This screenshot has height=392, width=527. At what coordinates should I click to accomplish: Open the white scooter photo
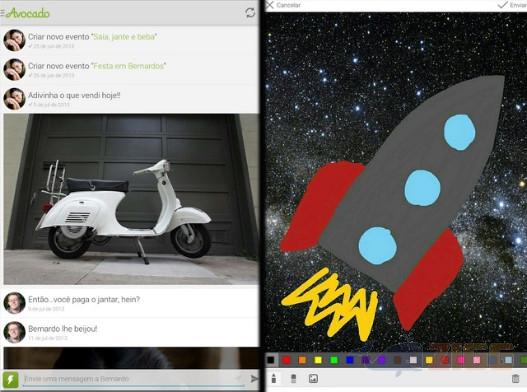click(131, 199)
